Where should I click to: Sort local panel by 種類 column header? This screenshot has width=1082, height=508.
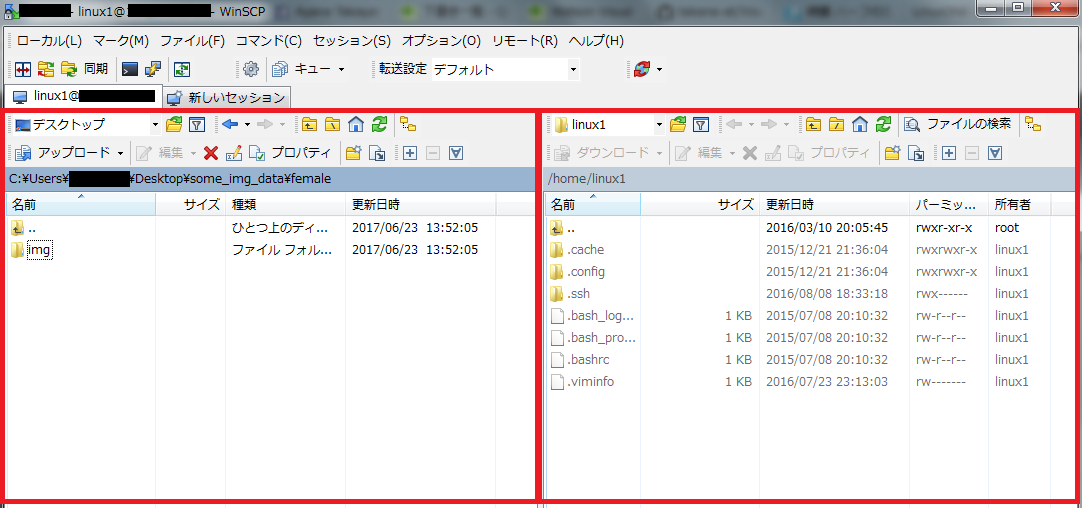click(x=285, y=204)
